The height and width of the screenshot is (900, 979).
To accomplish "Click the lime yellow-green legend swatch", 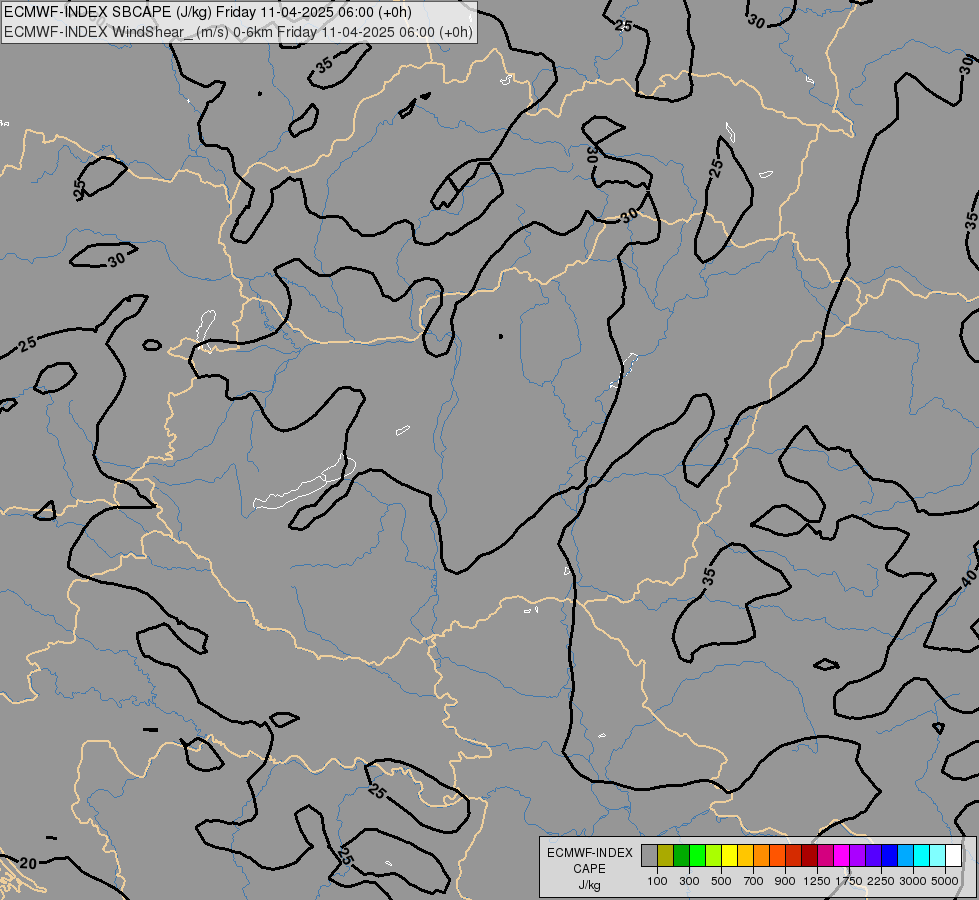I will point(713,855).
